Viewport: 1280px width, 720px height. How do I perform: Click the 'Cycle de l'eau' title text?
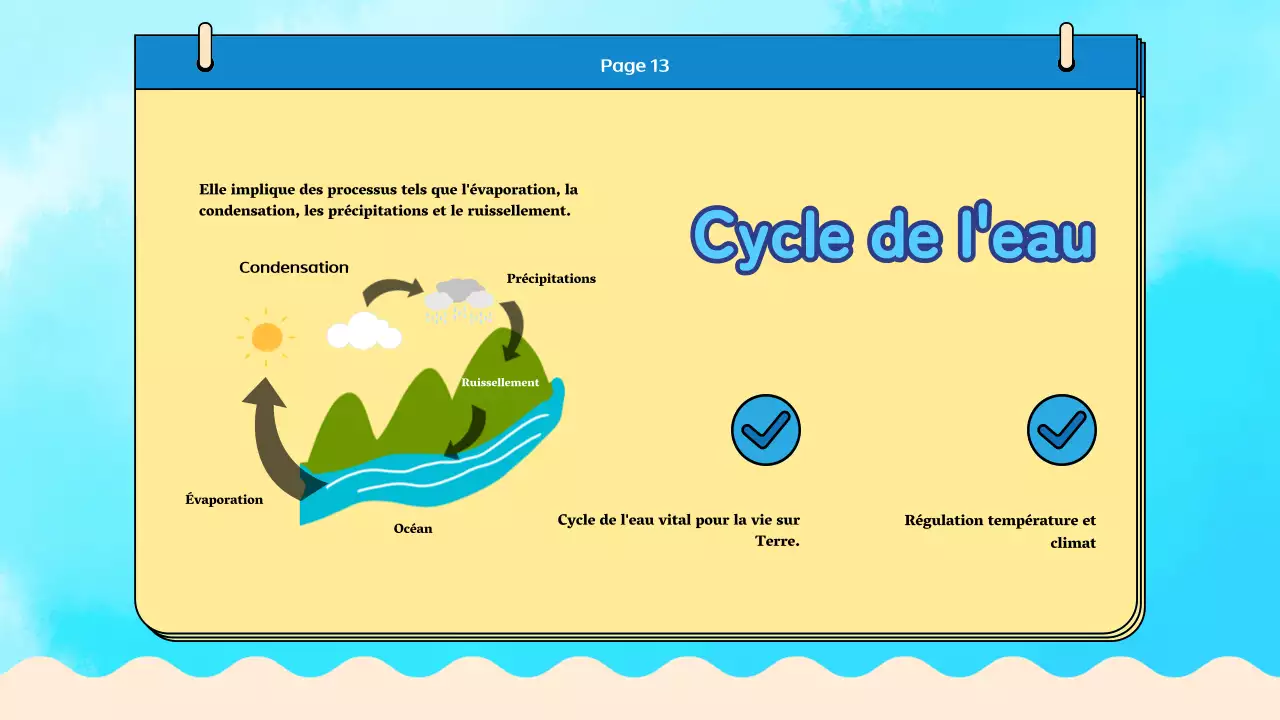(x=893, y=235)
